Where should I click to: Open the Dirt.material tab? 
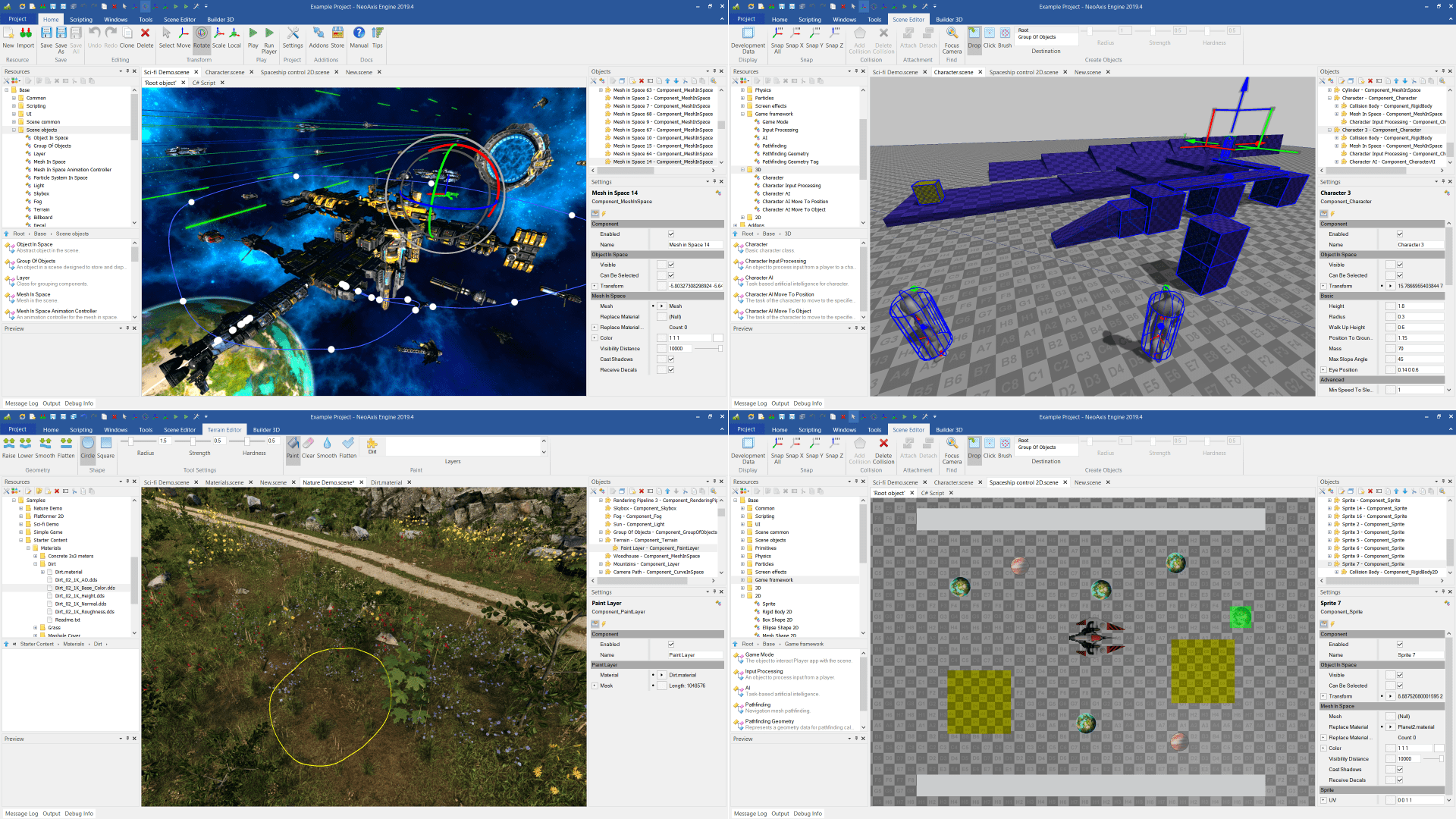pos(388,482)
